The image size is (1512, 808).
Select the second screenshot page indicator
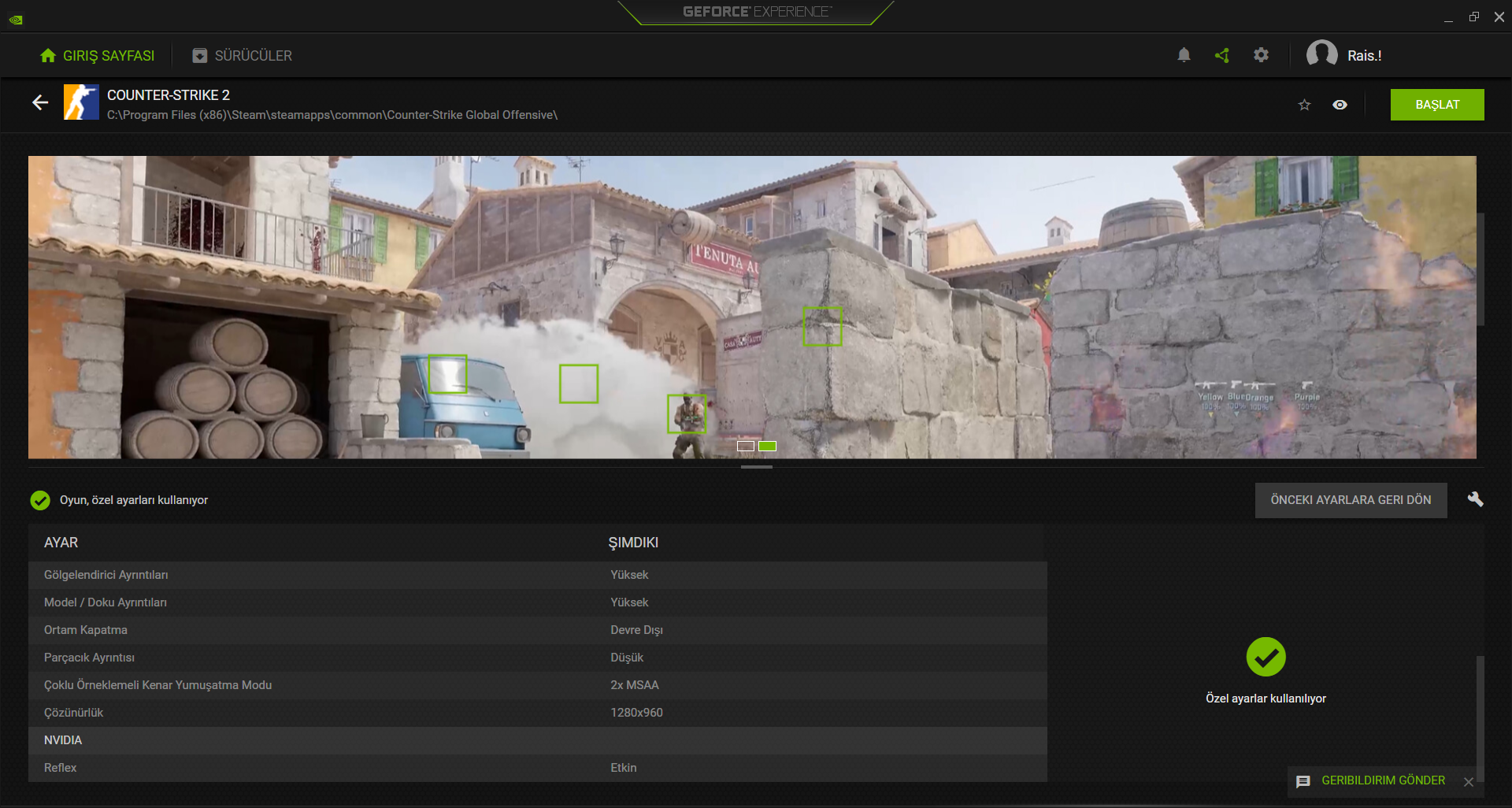click(x=768, y=446)
